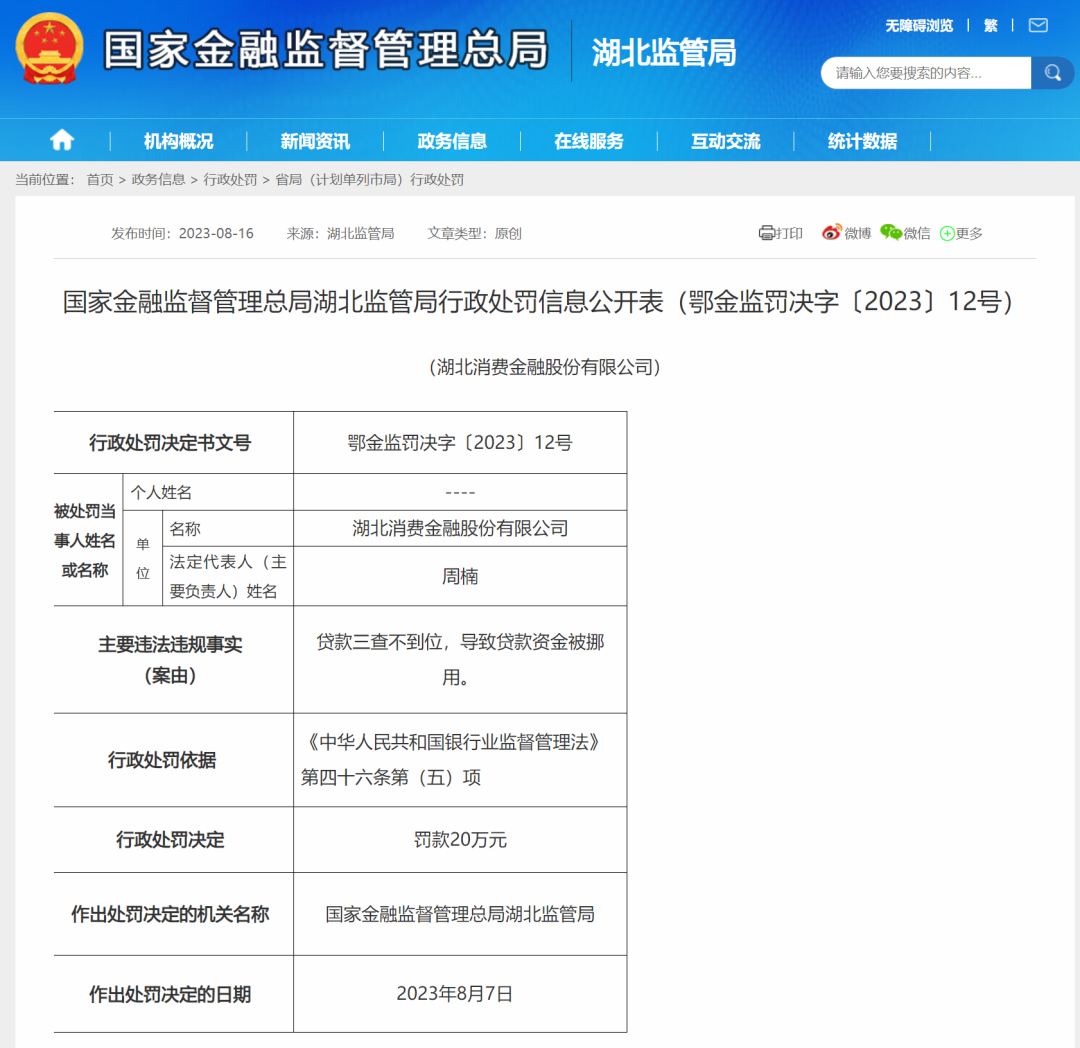Open the 在线服务 menu

click(589, 141)
